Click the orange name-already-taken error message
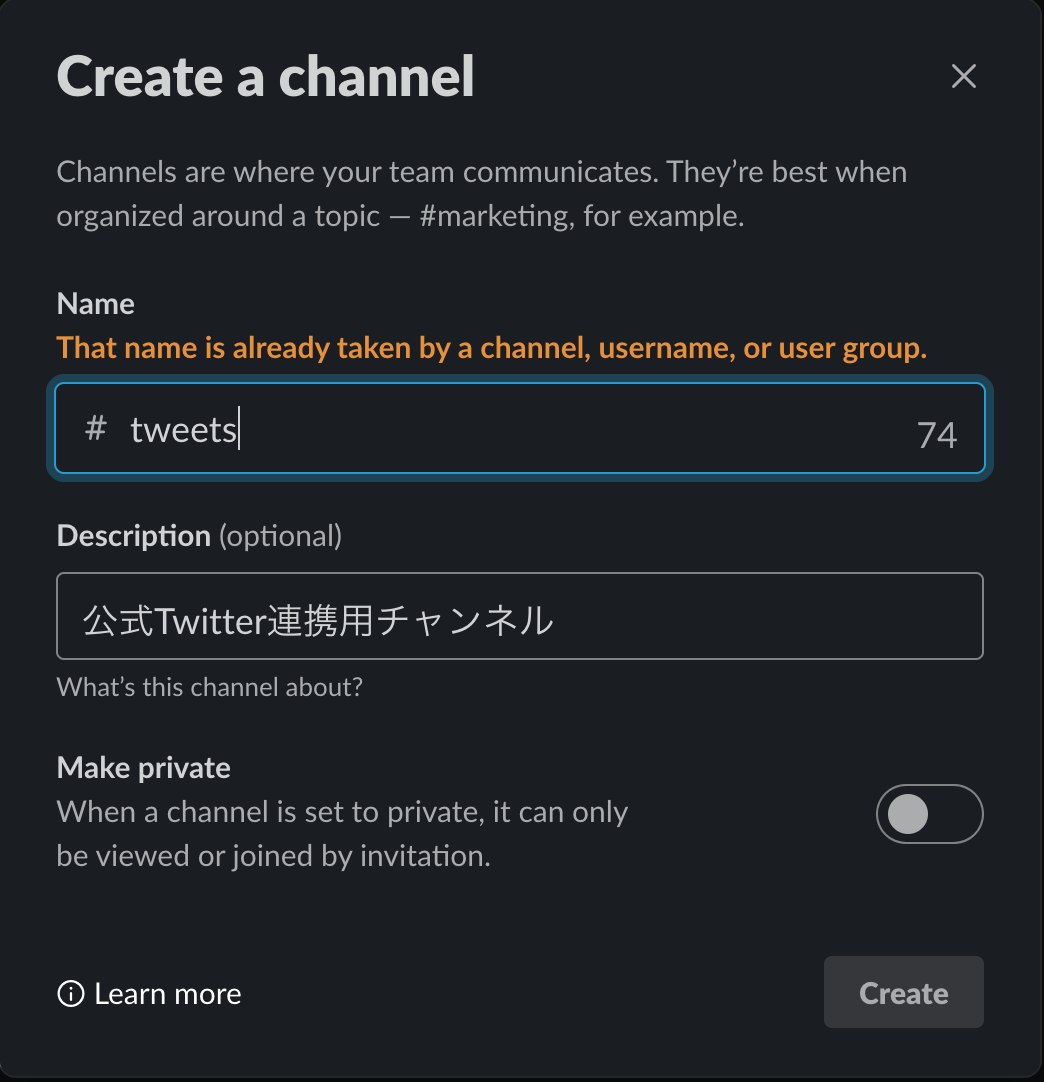 pos(491,348)
